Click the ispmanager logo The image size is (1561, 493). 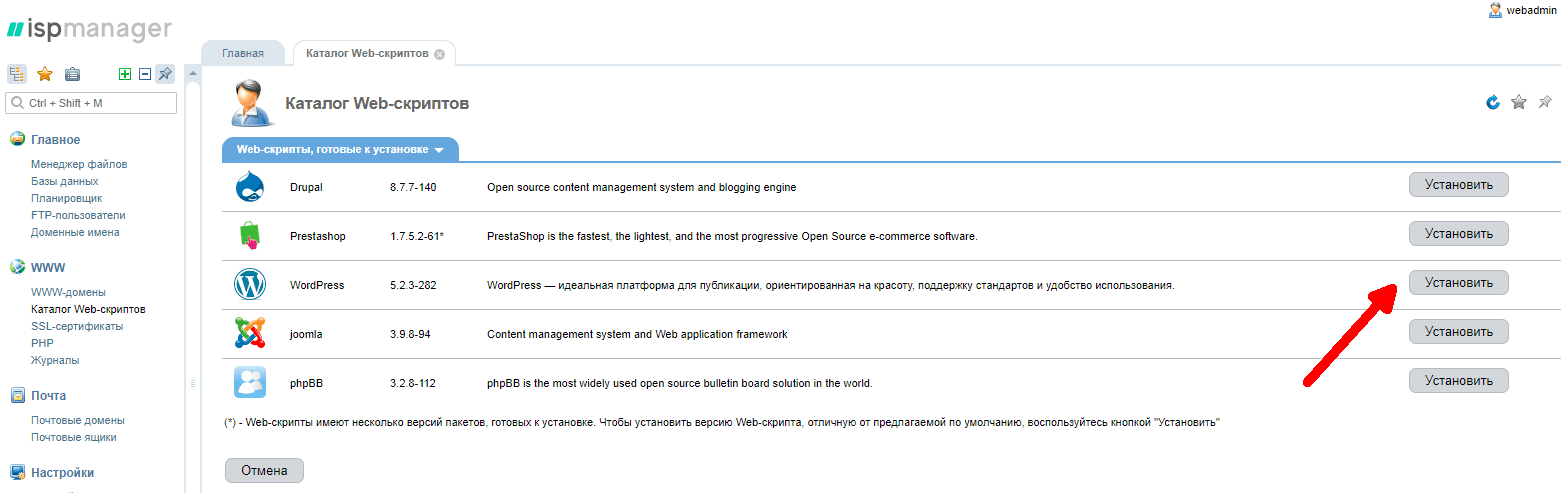[90, 30]
